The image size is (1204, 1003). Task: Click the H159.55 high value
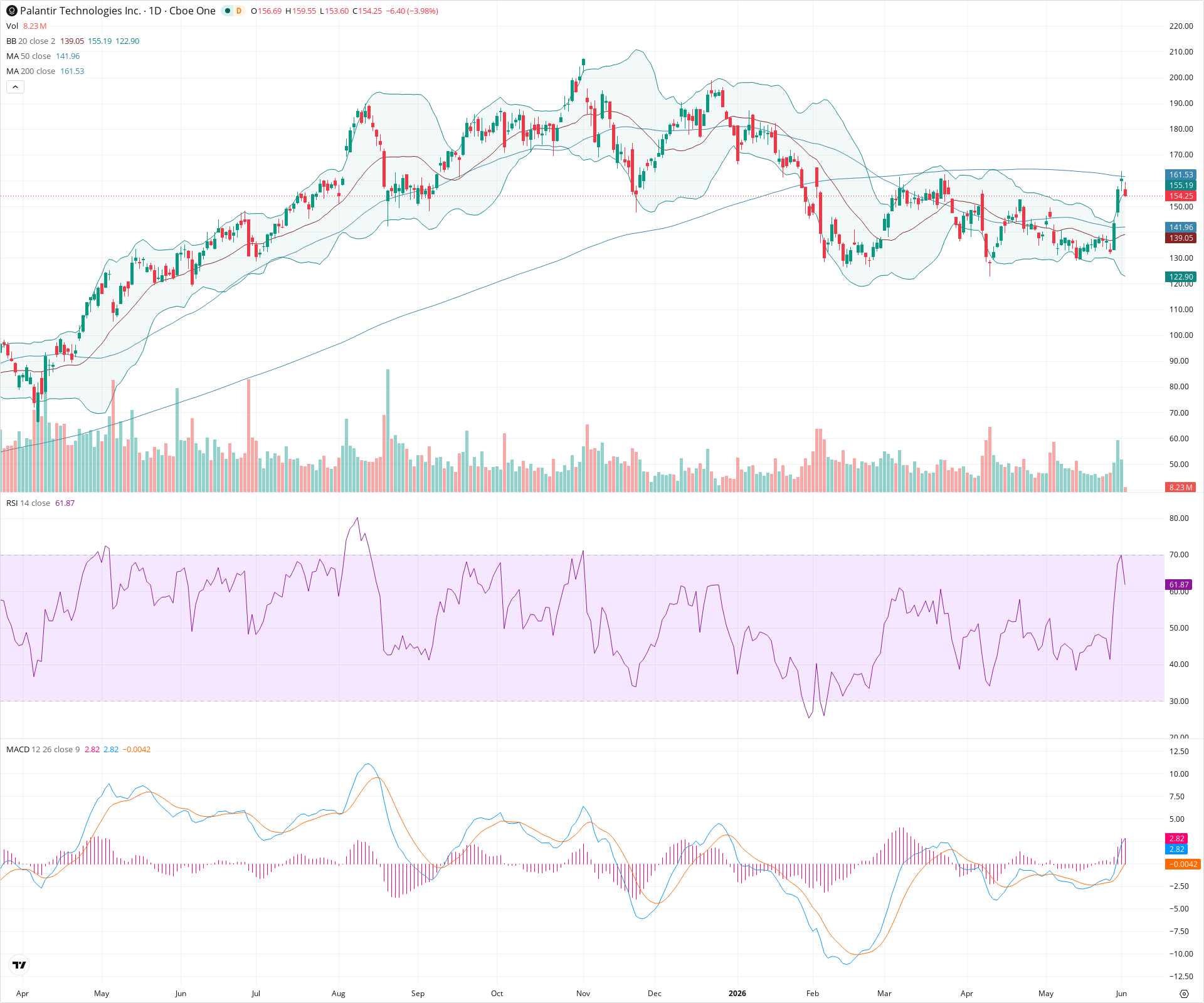301,11
